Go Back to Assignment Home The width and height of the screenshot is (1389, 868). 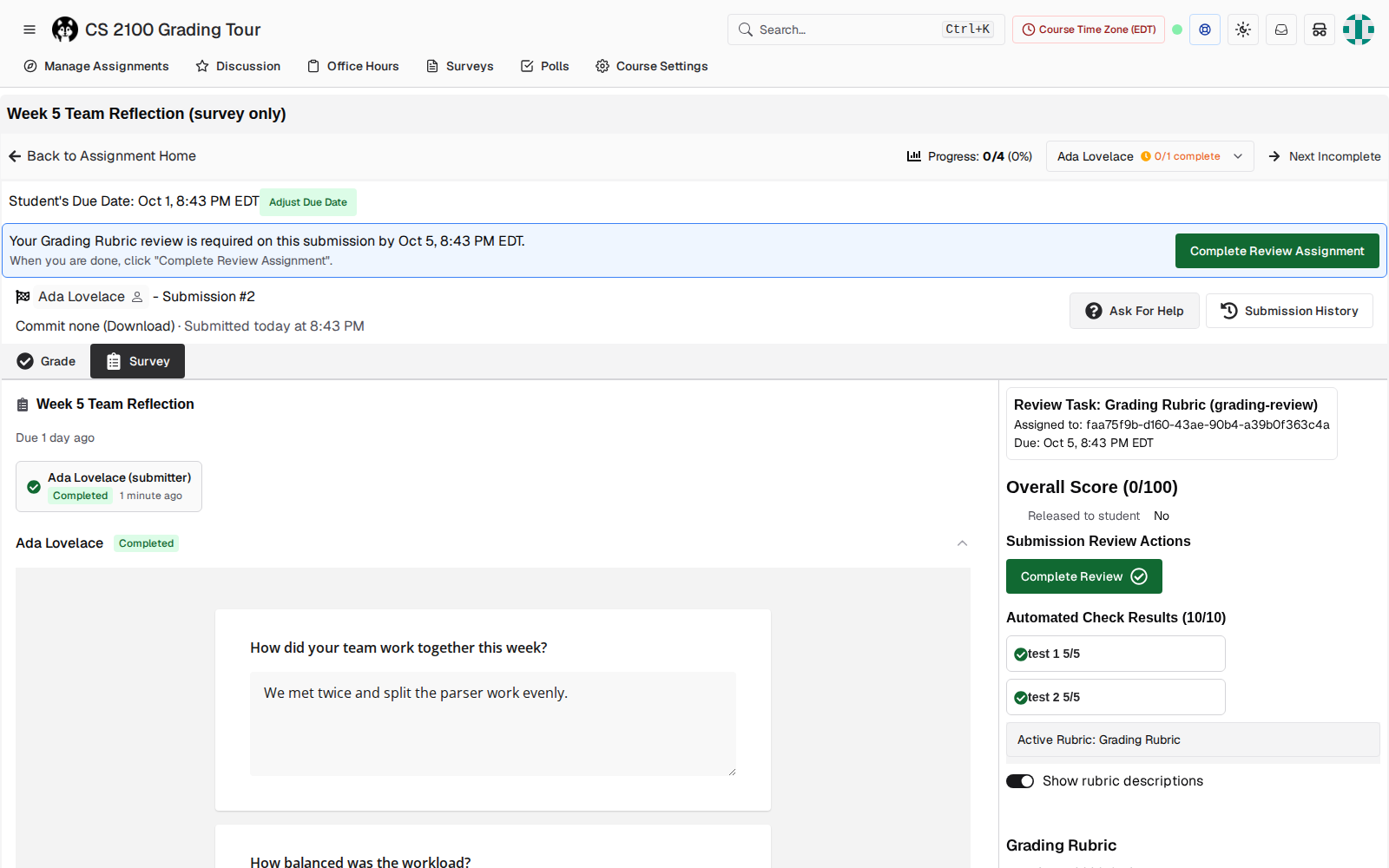tap(102, 156)
